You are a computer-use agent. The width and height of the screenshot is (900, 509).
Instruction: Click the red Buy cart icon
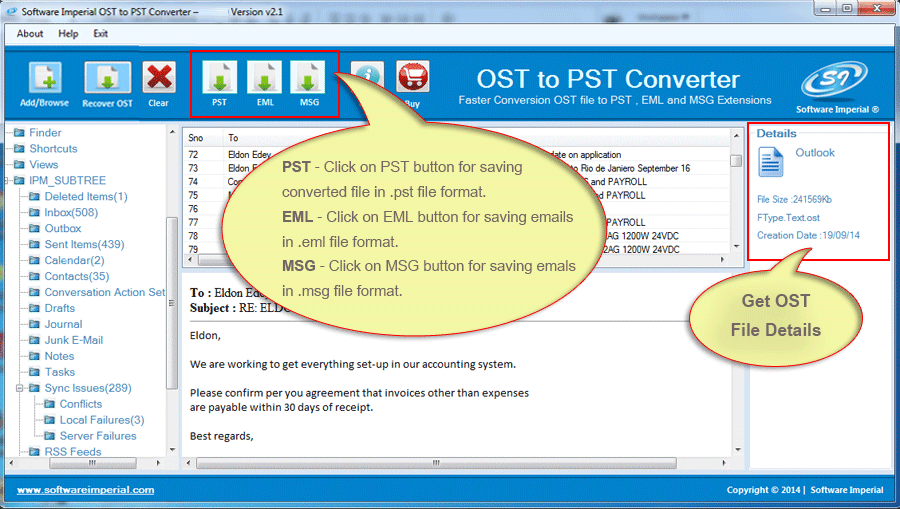tap(413, 76)
